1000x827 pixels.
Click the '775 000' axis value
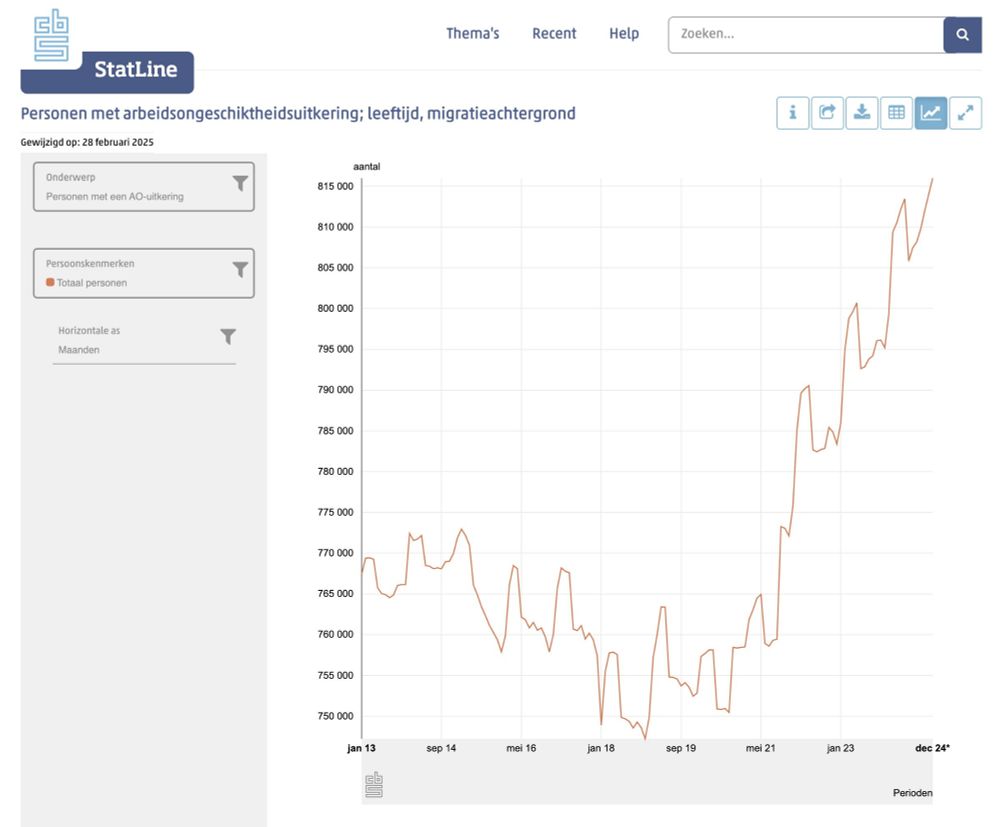(x=335, y=512)
